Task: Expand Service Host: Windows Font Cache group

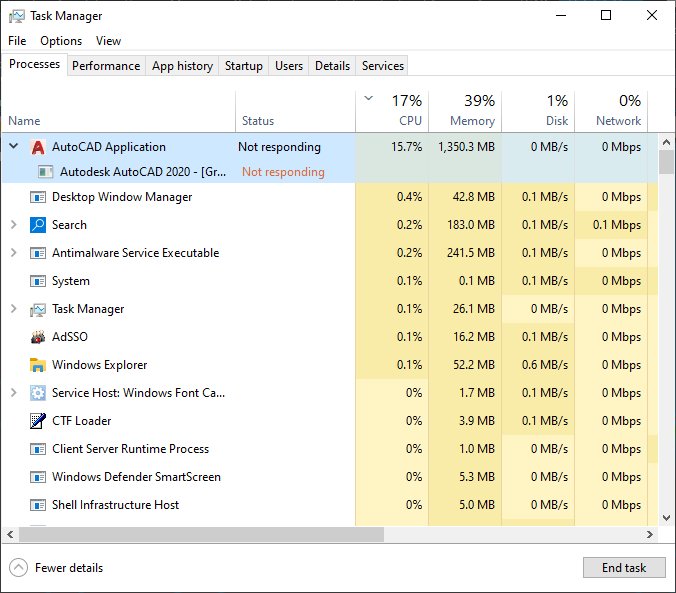Action: coord(14,392)
